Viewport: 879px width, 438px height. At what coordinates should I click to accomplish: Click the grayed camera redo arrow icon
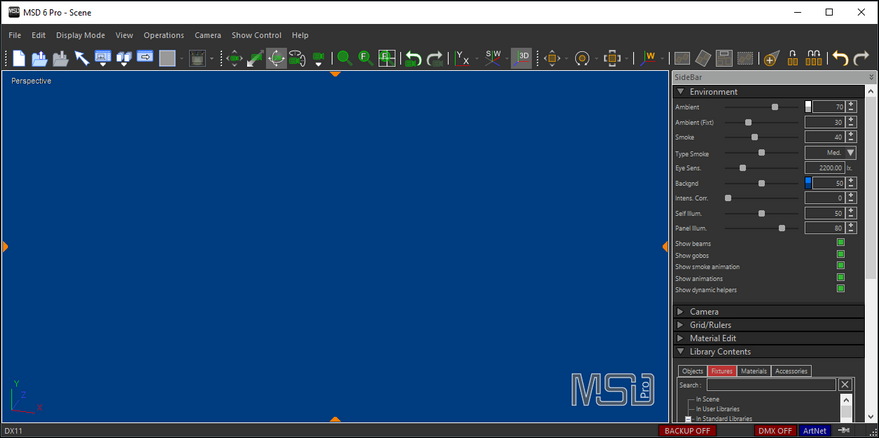[x=434, y=58]
